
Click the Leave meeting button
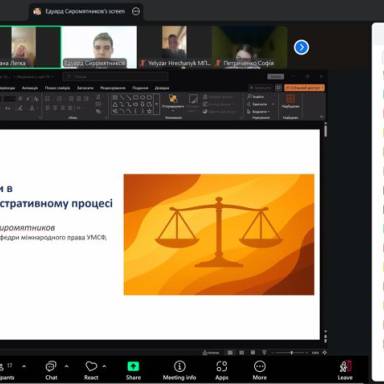tap(345, 370)
